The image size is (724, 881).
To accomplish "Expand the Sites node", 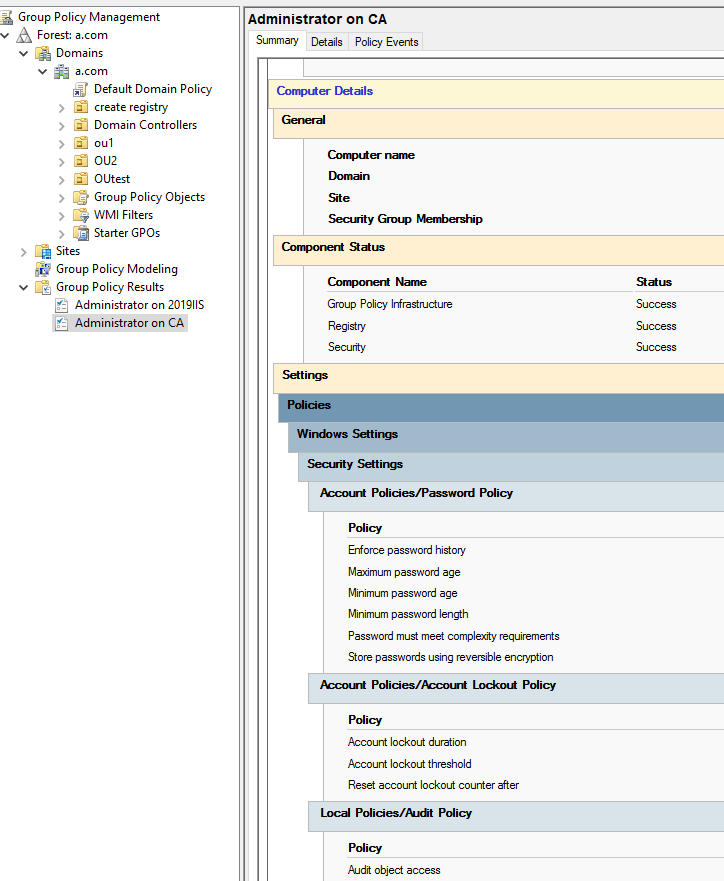I will 24,252.
